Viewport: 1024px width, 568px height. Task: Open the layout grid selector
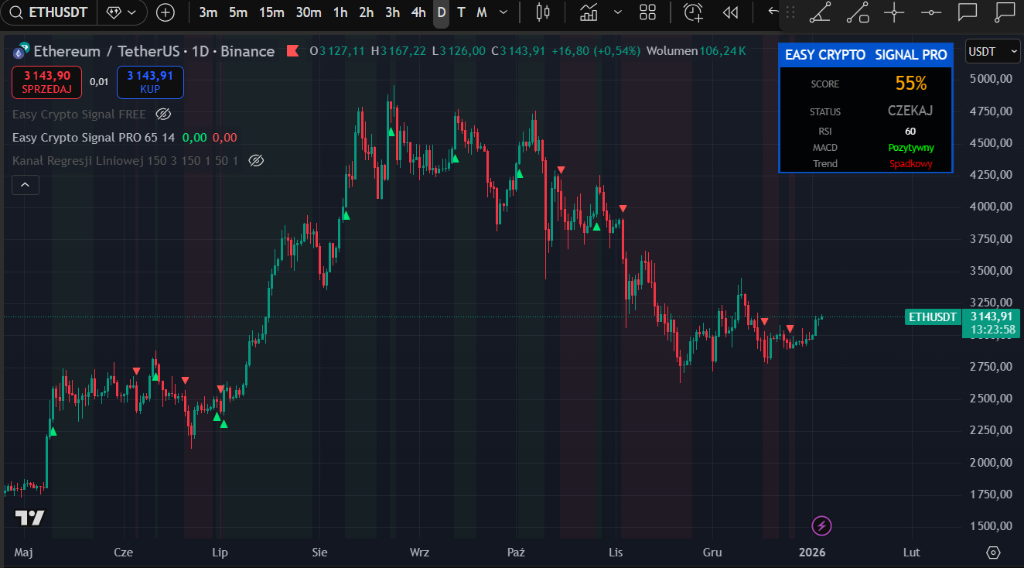647,12
